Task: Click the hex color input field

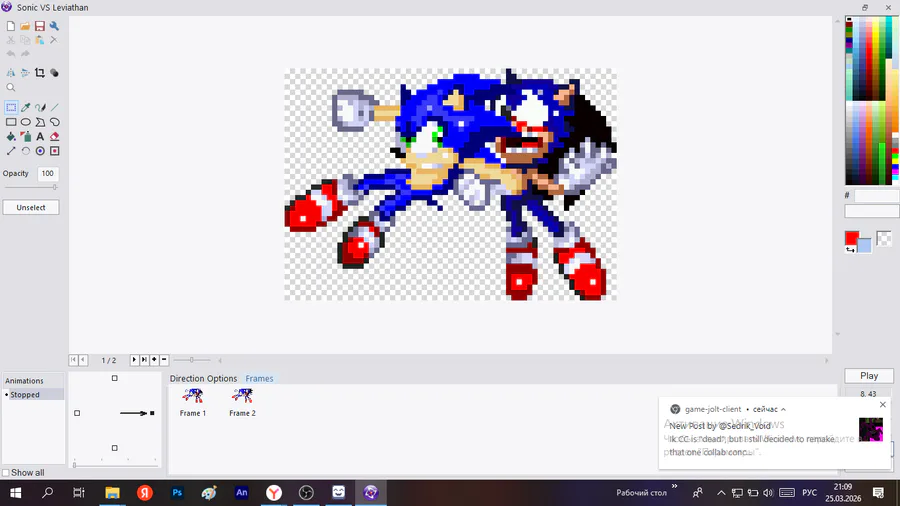Action: (x=876, y=196)
